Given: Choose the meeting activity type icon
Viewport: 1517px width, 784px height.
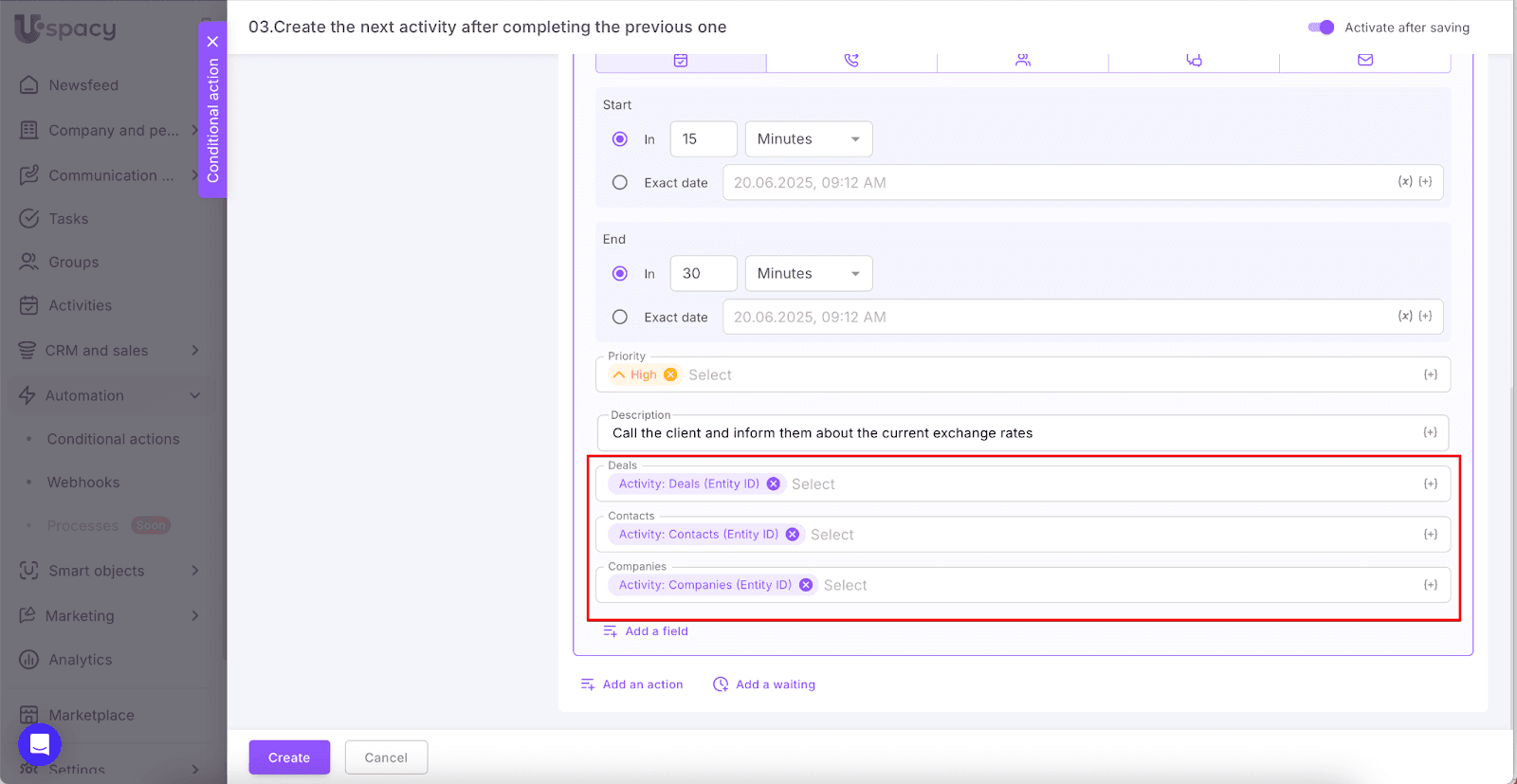Looking at the screenshot, I should click(1022, 61).
